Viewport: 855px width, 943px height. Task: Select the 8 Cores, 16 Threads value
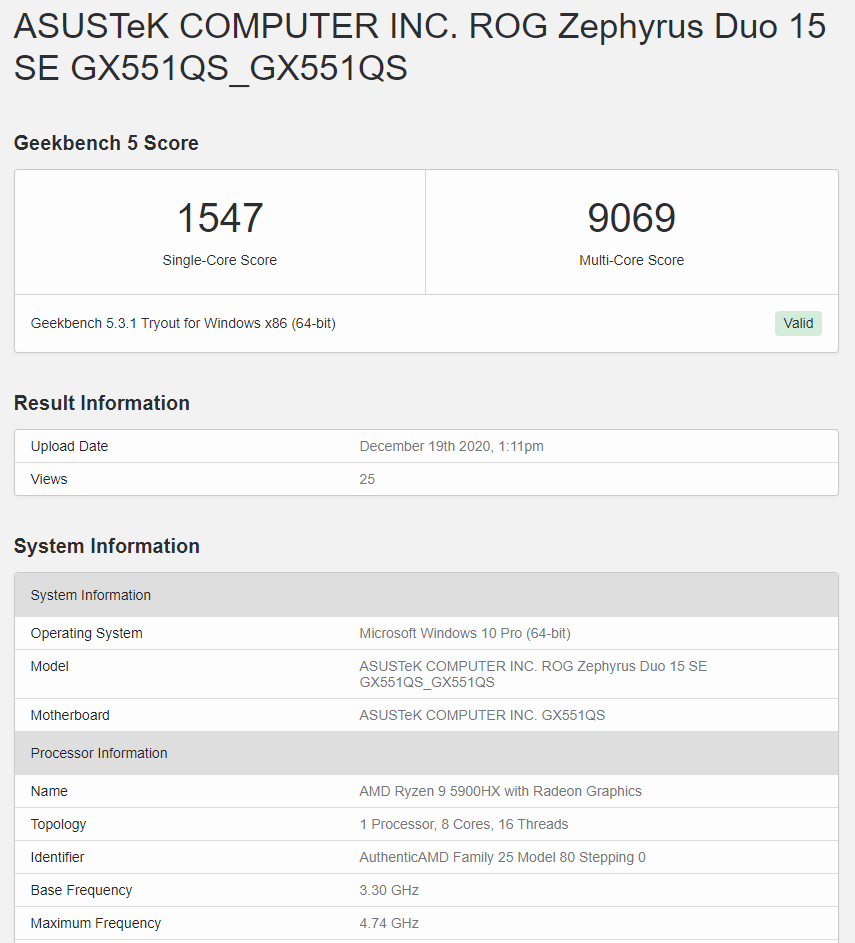(464, 825)
